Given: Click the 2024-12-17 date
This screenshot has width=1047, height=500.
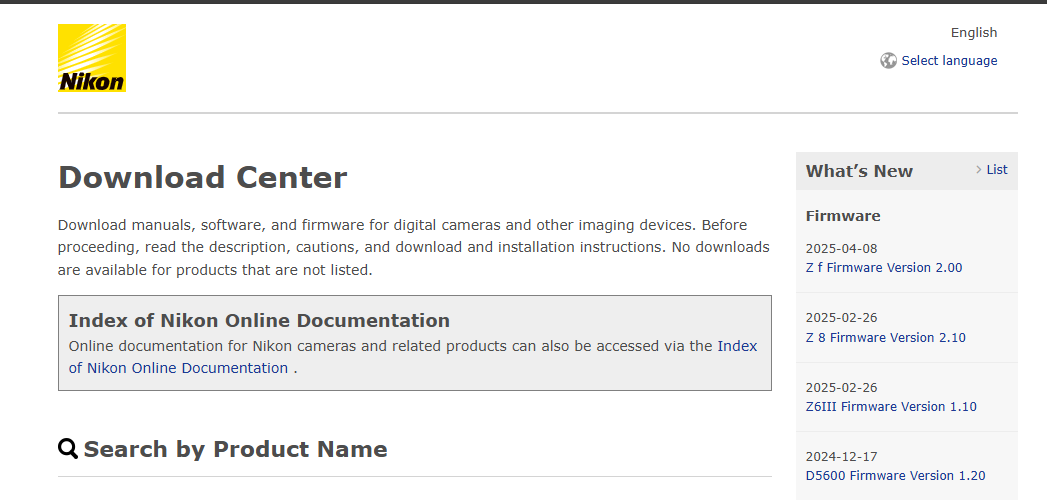Looking at the screenshot, I should [841, 457].
